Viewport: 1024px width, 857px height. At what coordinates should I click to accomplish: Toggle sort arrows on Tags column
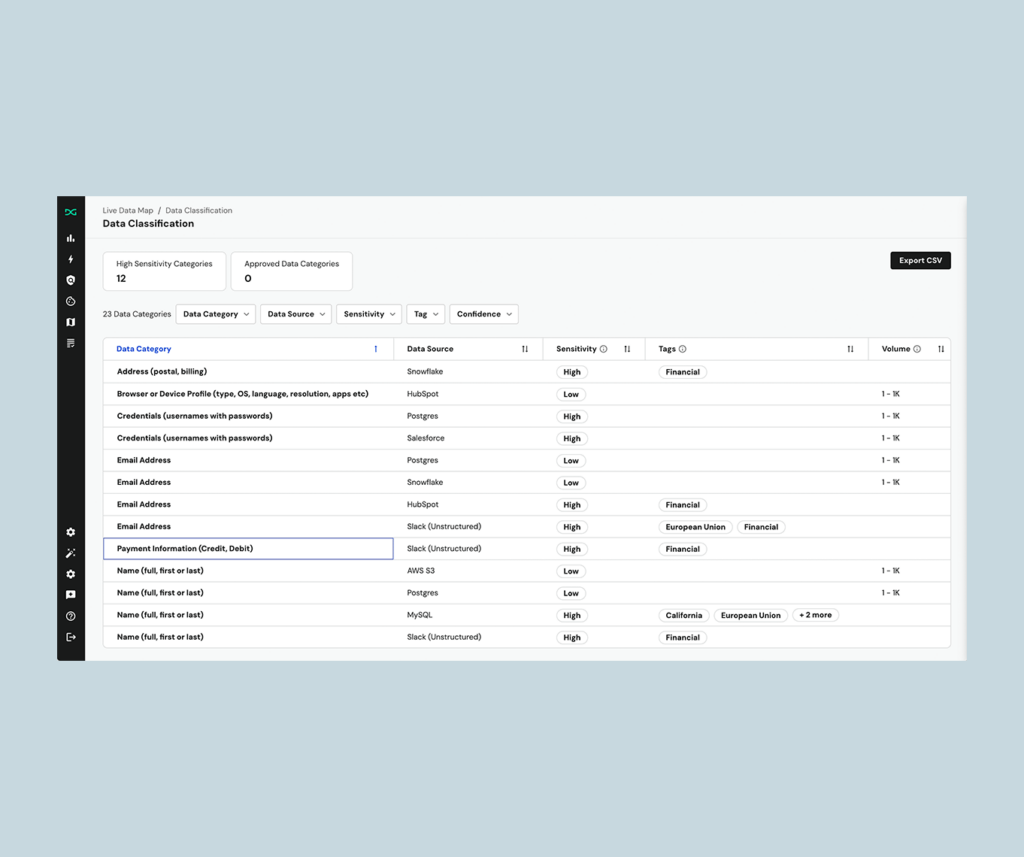850,349
